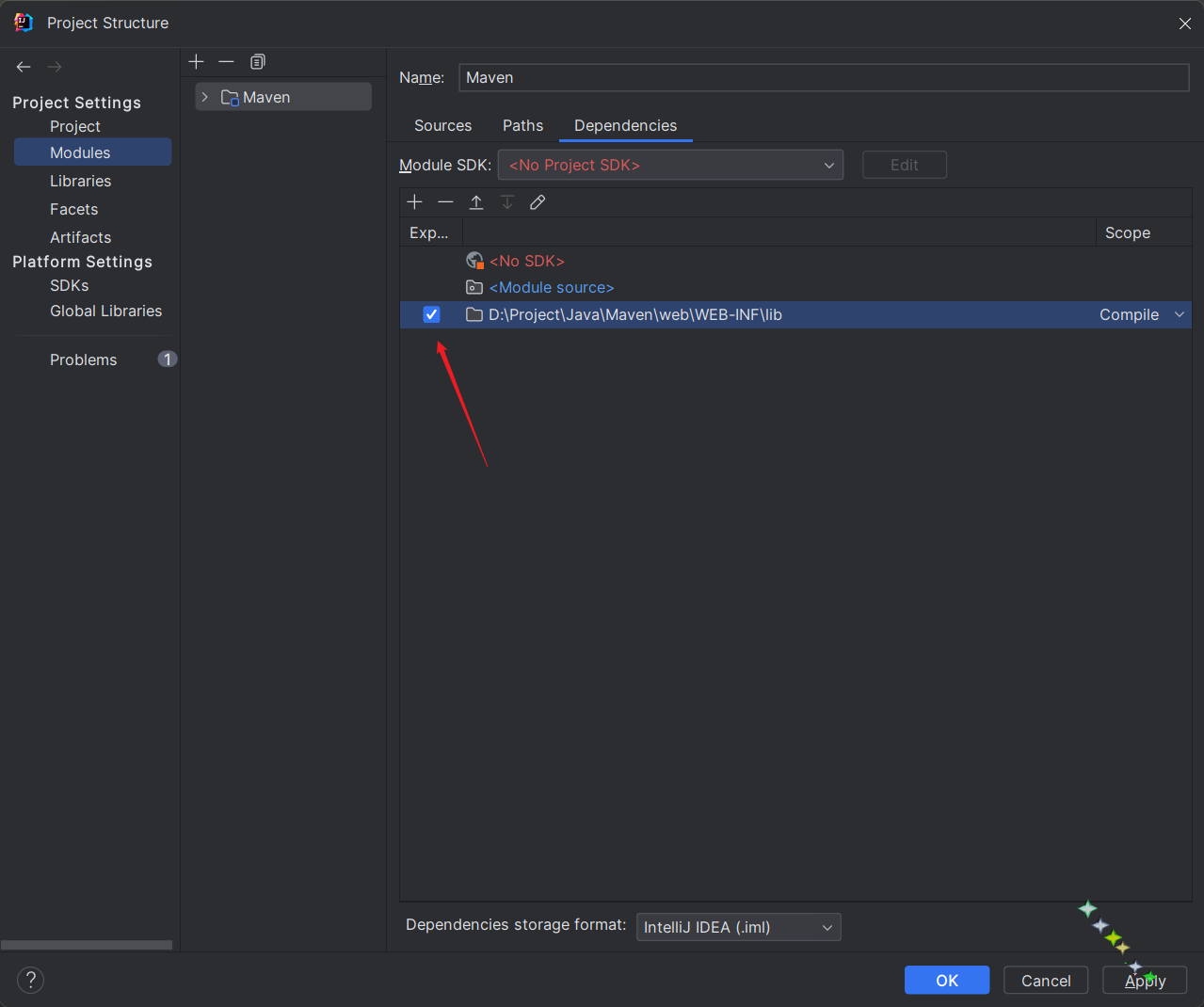1204x1007 pixels.
Task: Select D:\Project\Java\Maven\web\WEB-INF\lib row
Action: click(795, 314)
